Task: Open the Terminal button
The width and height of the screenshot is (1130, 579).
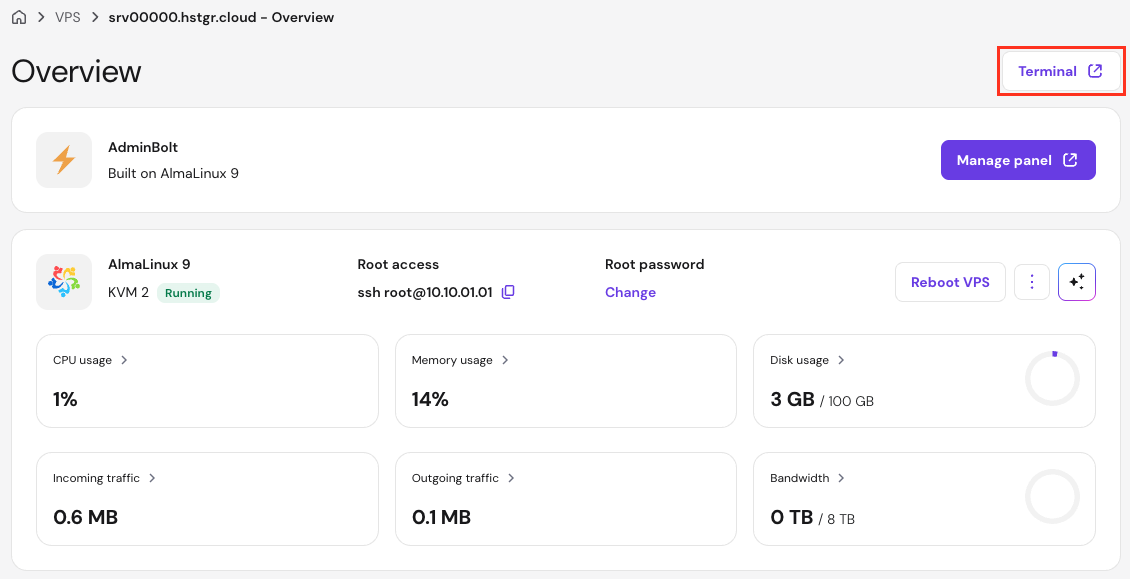Action: [1060, 71]
